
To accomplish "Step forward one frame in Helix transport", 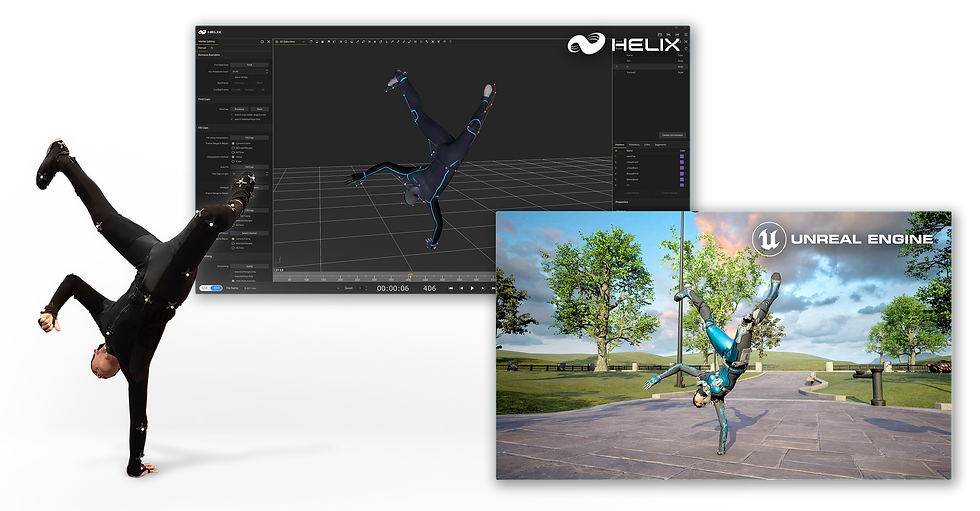I will [x=483, y=288].
